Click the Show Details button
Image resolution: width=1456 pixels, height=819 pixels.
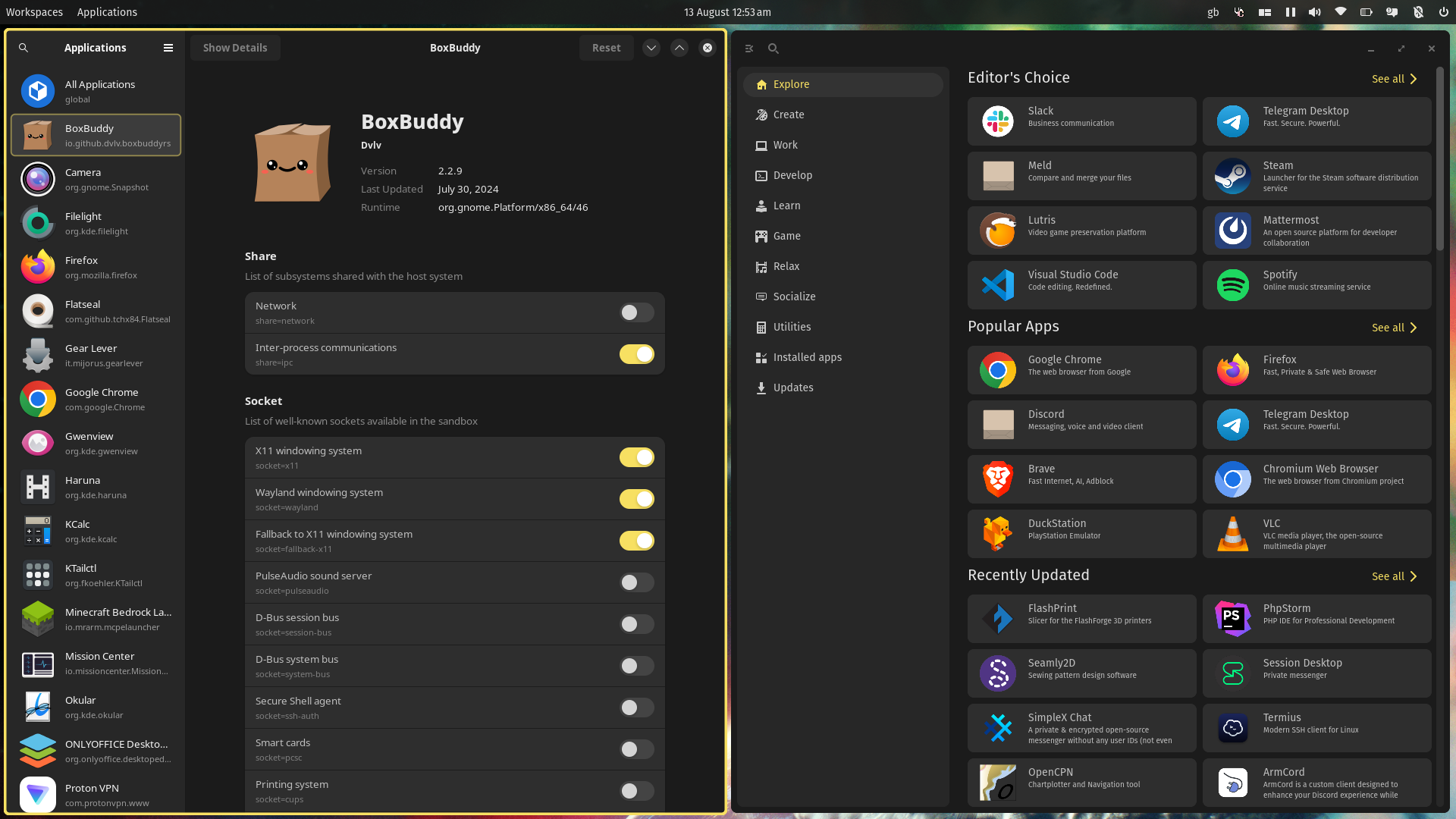pos(235,48)
